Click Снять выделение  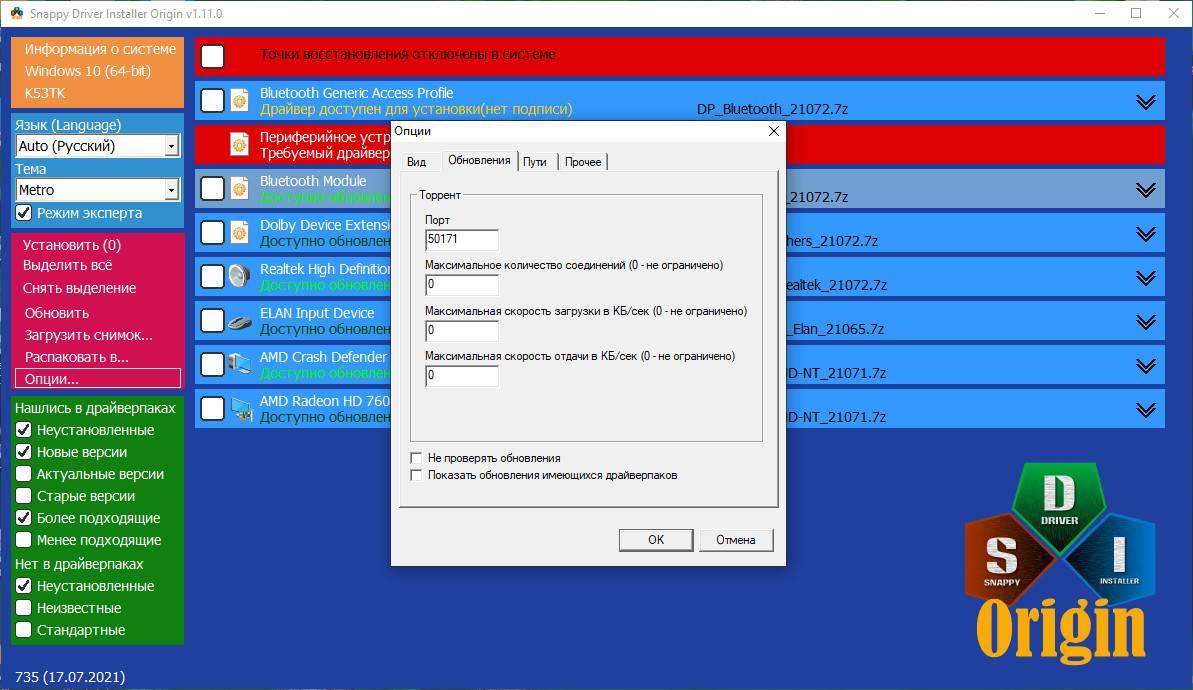click(79, 288)
